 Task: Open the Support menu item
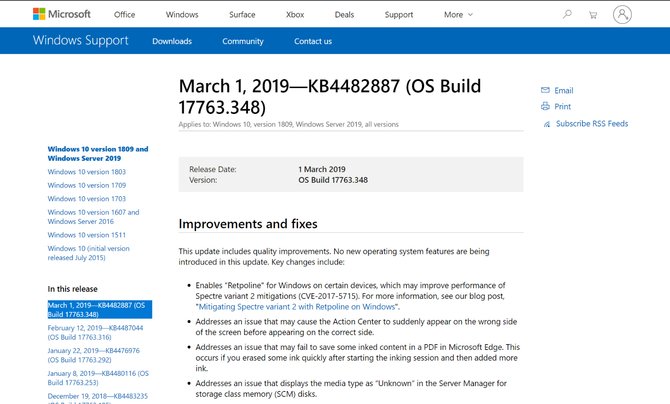tap(399, 15)
